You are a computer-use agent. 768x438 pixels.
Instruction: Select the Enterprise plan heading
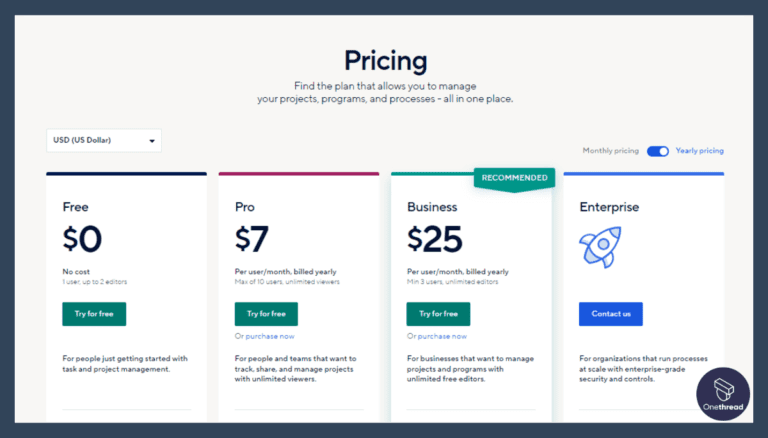tap(609, 208)
